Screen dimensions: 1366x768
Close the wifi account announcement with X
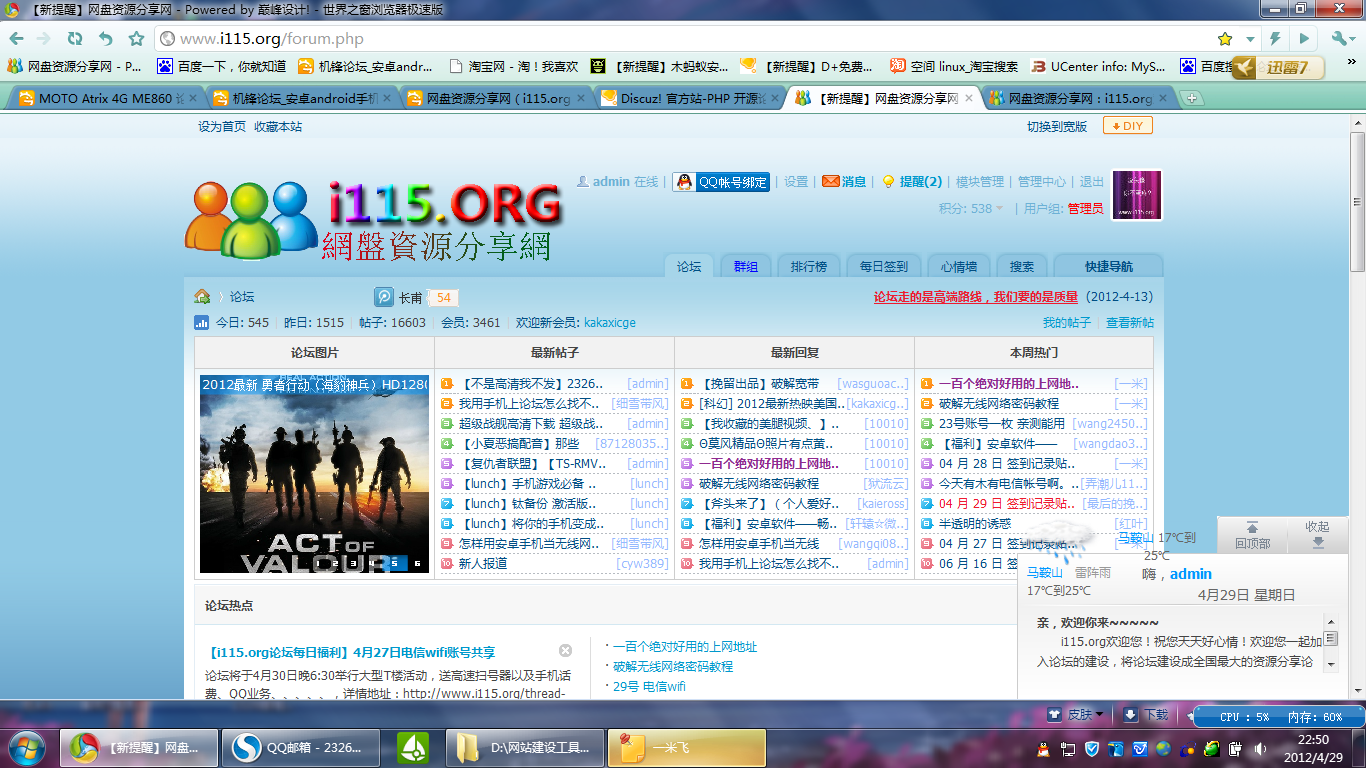click(x=565, y=651)
